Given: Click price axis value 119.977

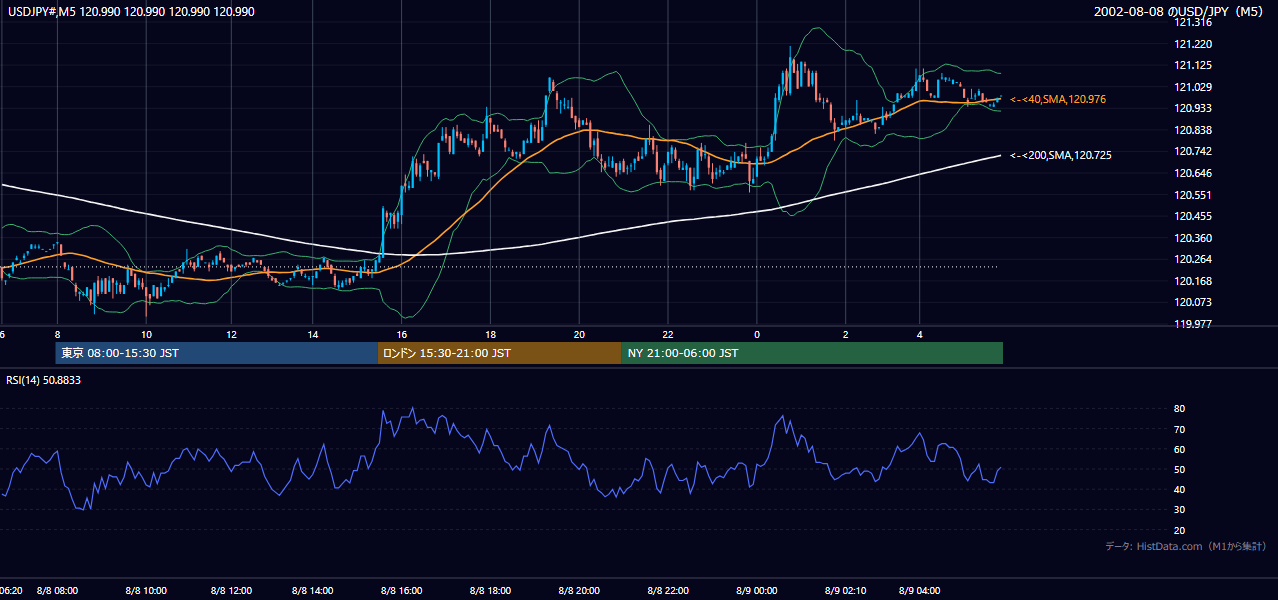Looking at the screenshot, I should click(1193, 324).
